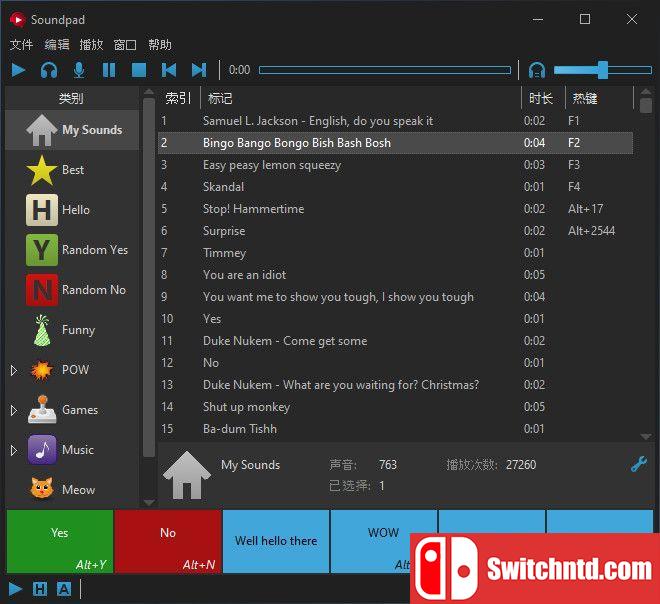Select Easy peasy lemon squeezy row

[x=396, y=165]
